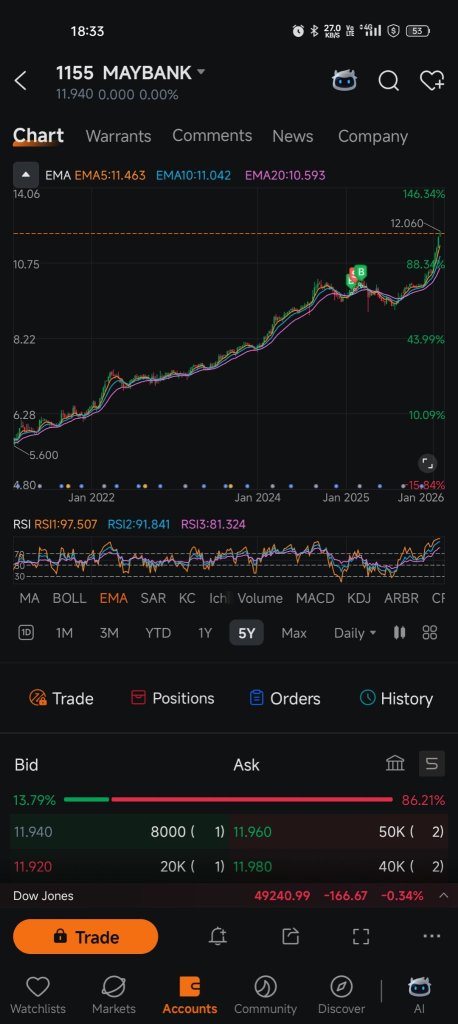This screenshot has width=458, height=1024.
Task: Open candlestick chart style icon
Action: click(400, 633)
